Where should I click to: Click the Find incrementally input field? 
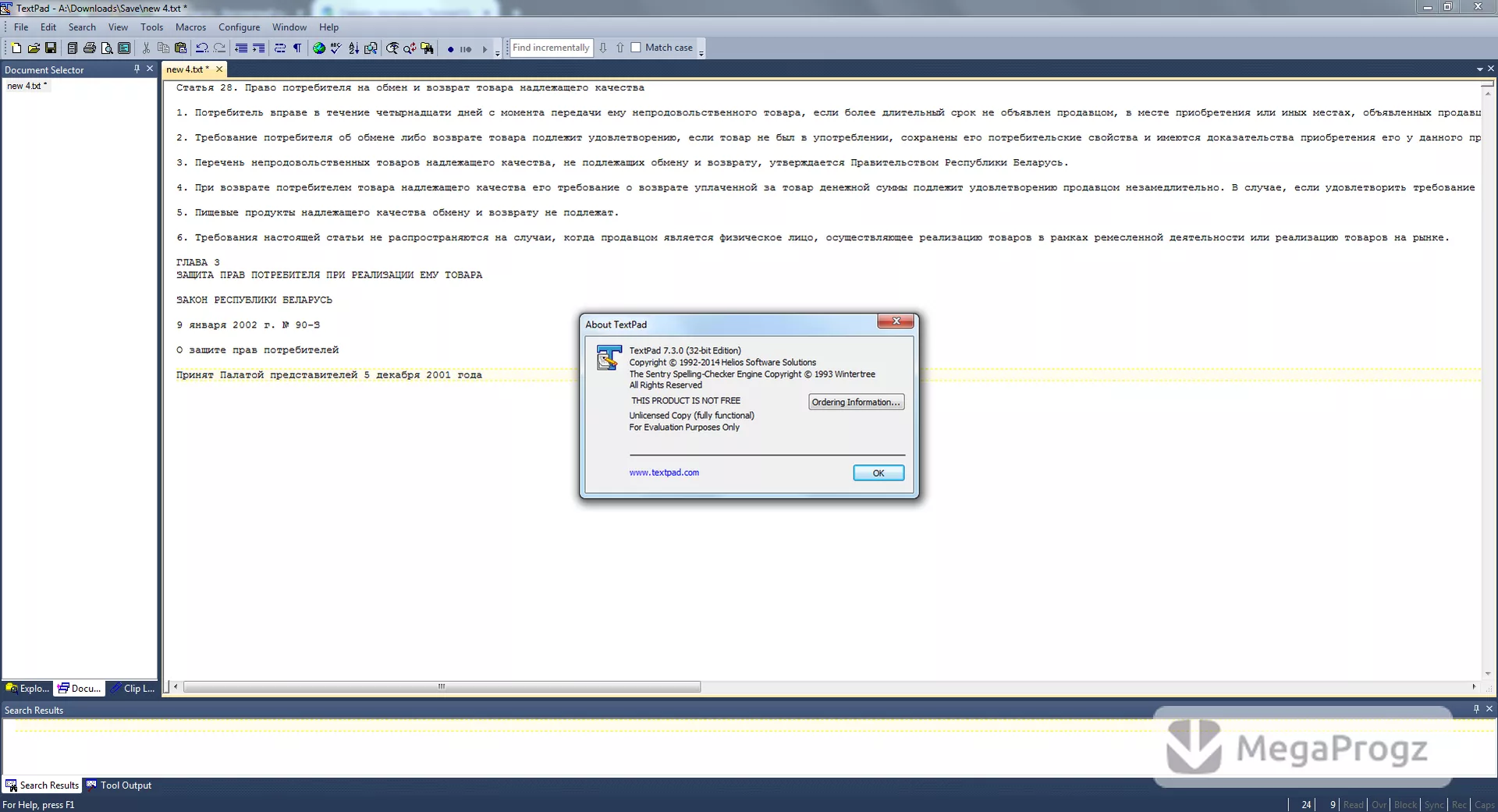tap(551, 48)
